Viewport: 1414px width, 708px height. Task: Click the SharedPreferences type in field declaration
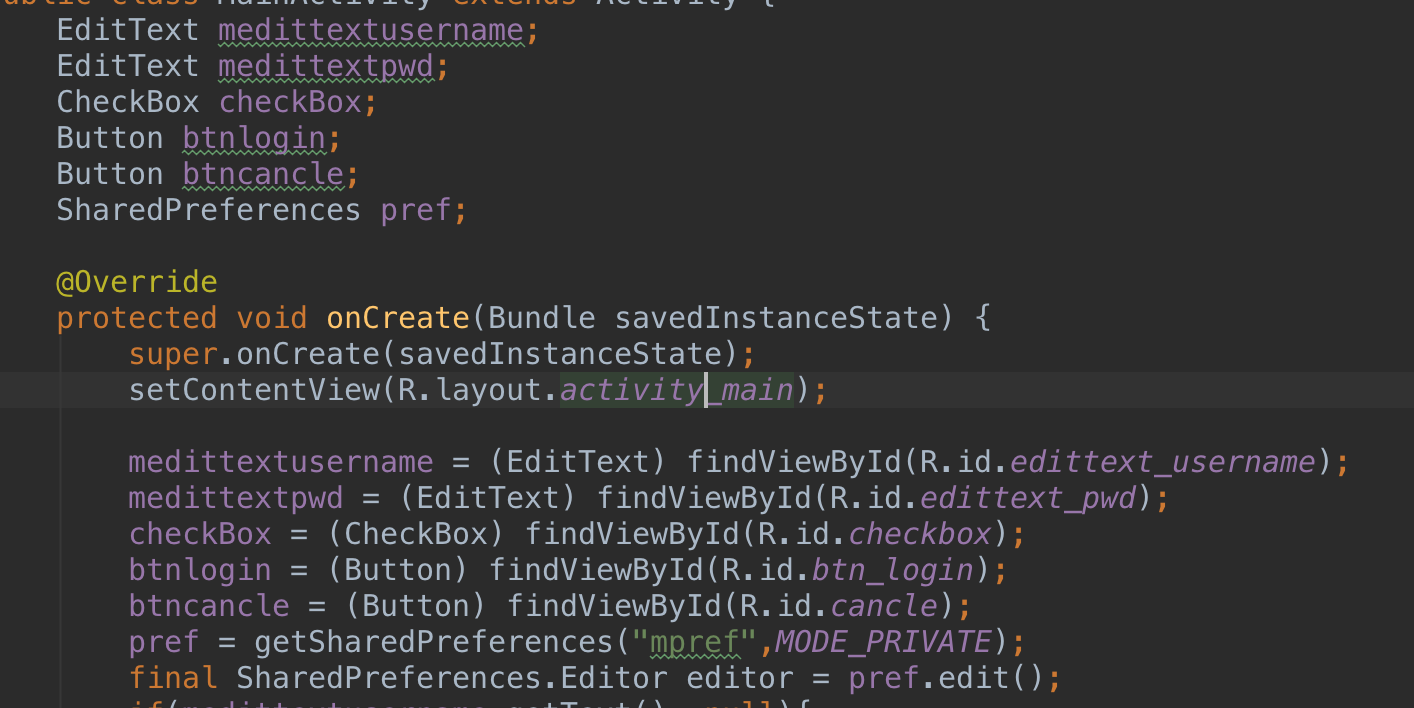tap(209, 210)
